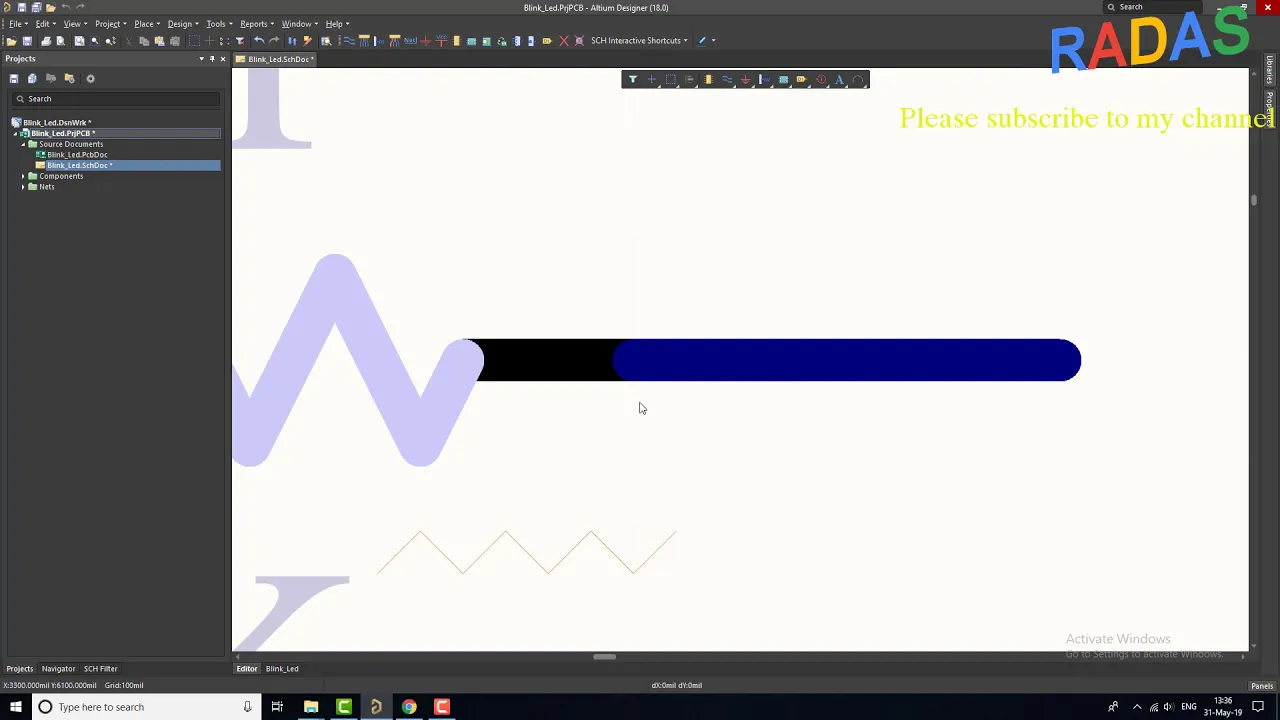
Task: Place a port using yellow tag icon
Action: 801,80
